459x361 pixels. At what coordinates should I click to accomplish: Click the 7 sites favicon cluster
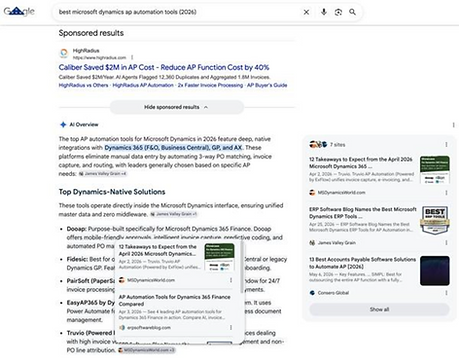click(x=318, y=145)
